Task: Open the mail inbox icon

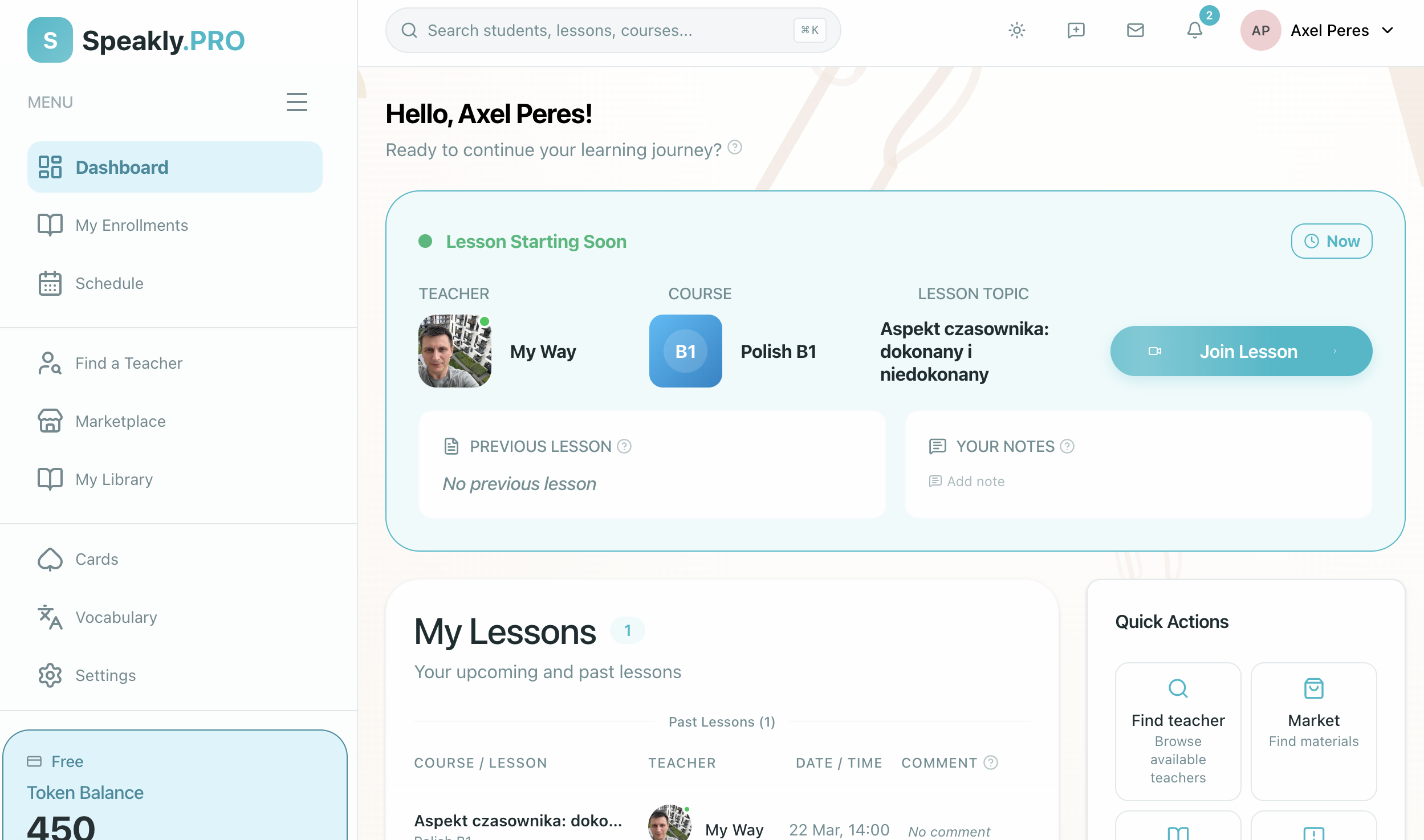Action: click(x=1135, y=30)
